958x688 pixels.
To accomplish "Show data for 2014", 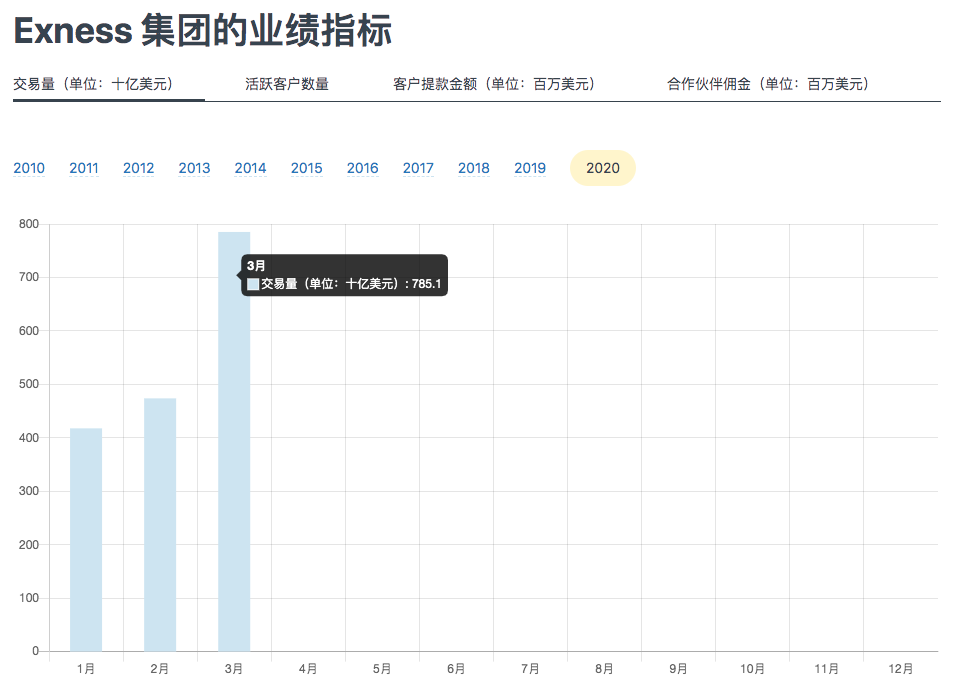I will [250, 168].
